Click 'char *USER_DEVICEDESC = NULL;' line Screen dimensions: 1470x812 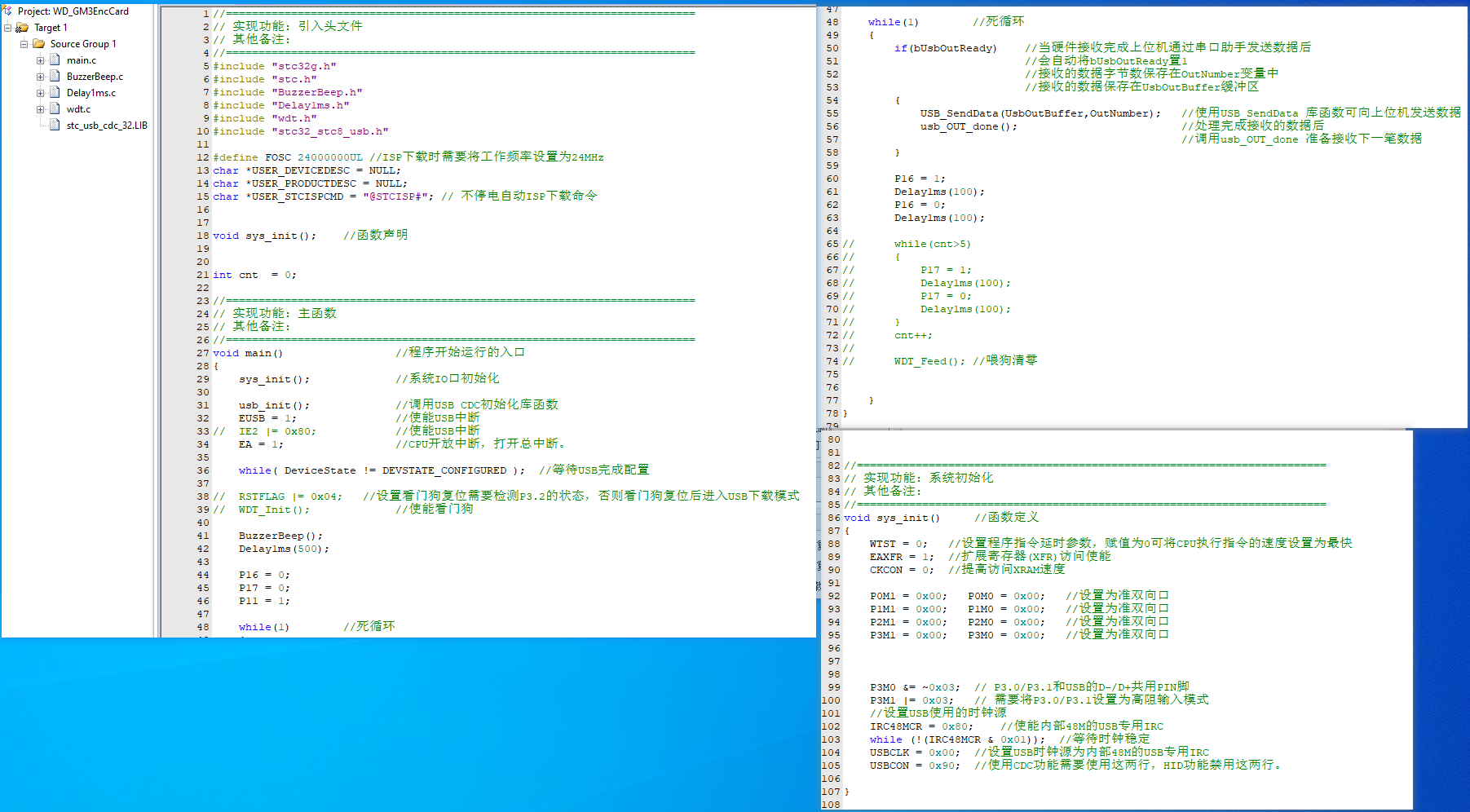coord(307,170)
